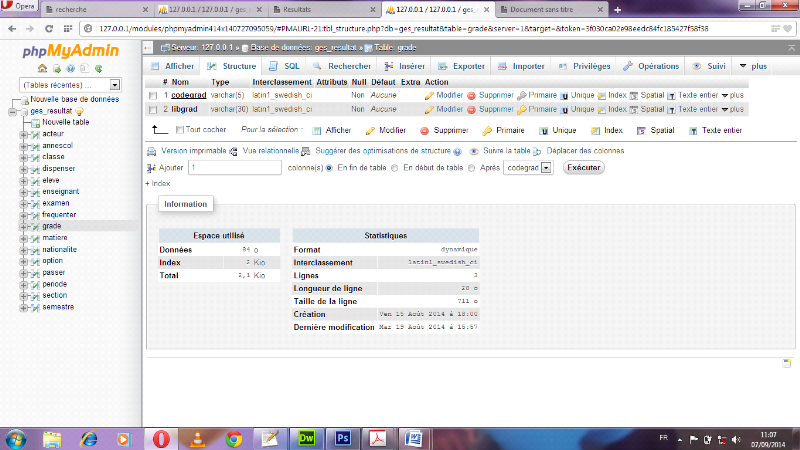Click red Supprimer icon in codegrad row
The width and height of the screenshot is (800, 450).
click(471, 95)
